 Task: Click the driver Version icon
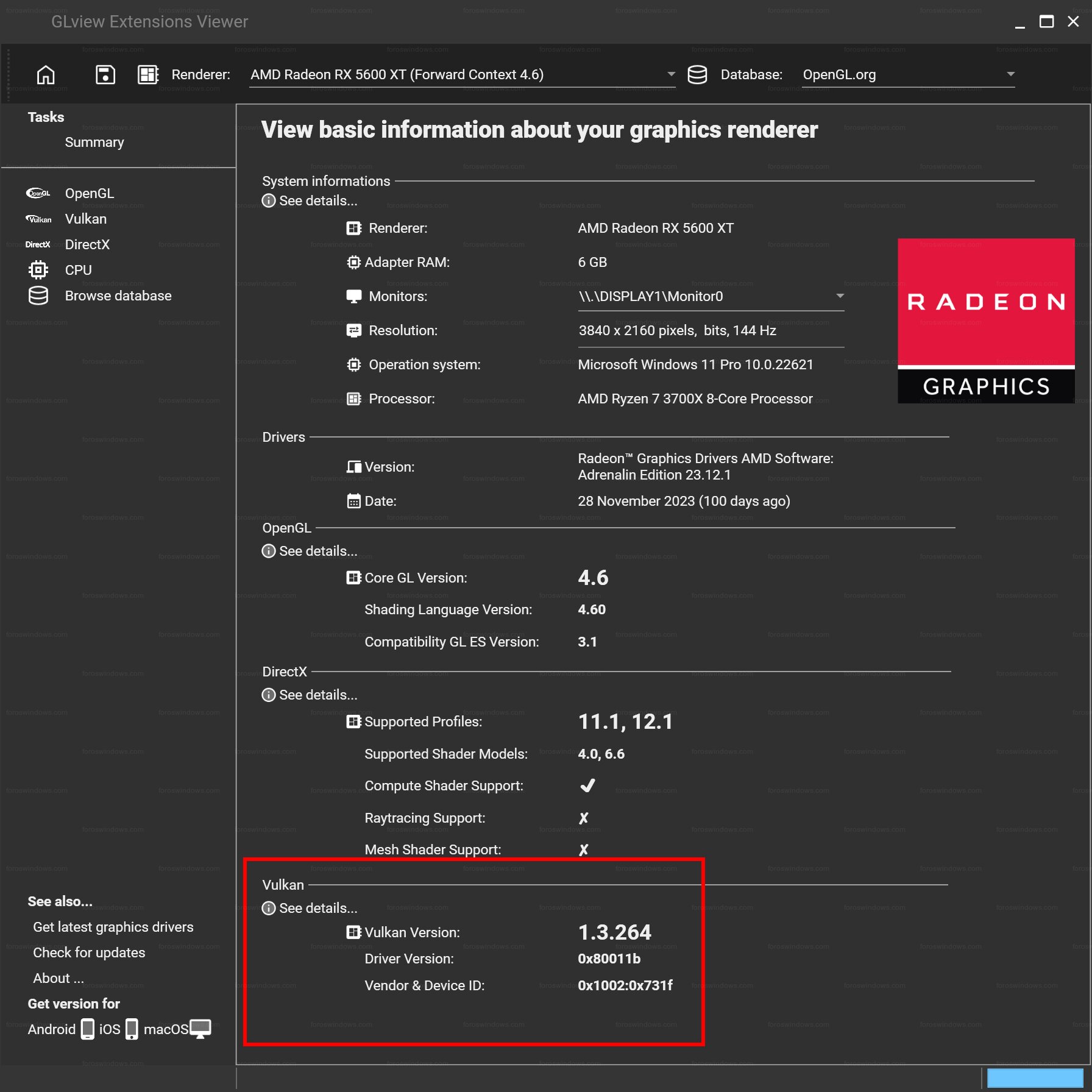(x=353, y=467)
